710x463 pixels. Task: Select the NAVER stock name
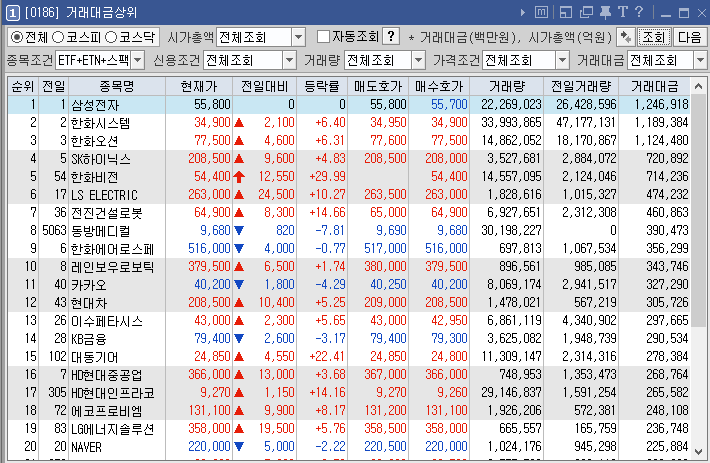tap(86, 447)
